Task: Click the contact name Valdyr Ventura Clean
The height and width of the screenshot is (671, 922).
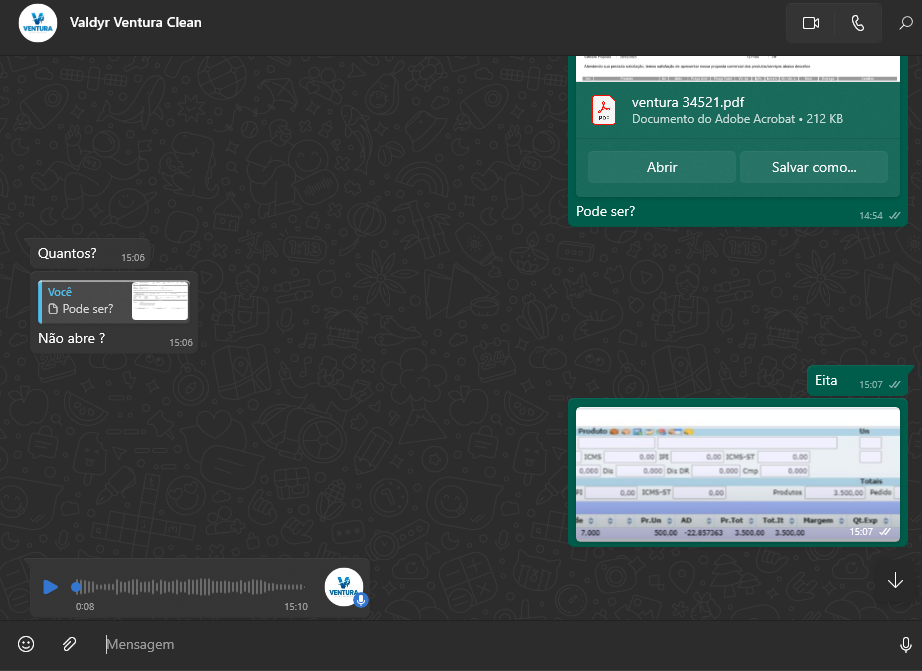Action: [136, 22]
